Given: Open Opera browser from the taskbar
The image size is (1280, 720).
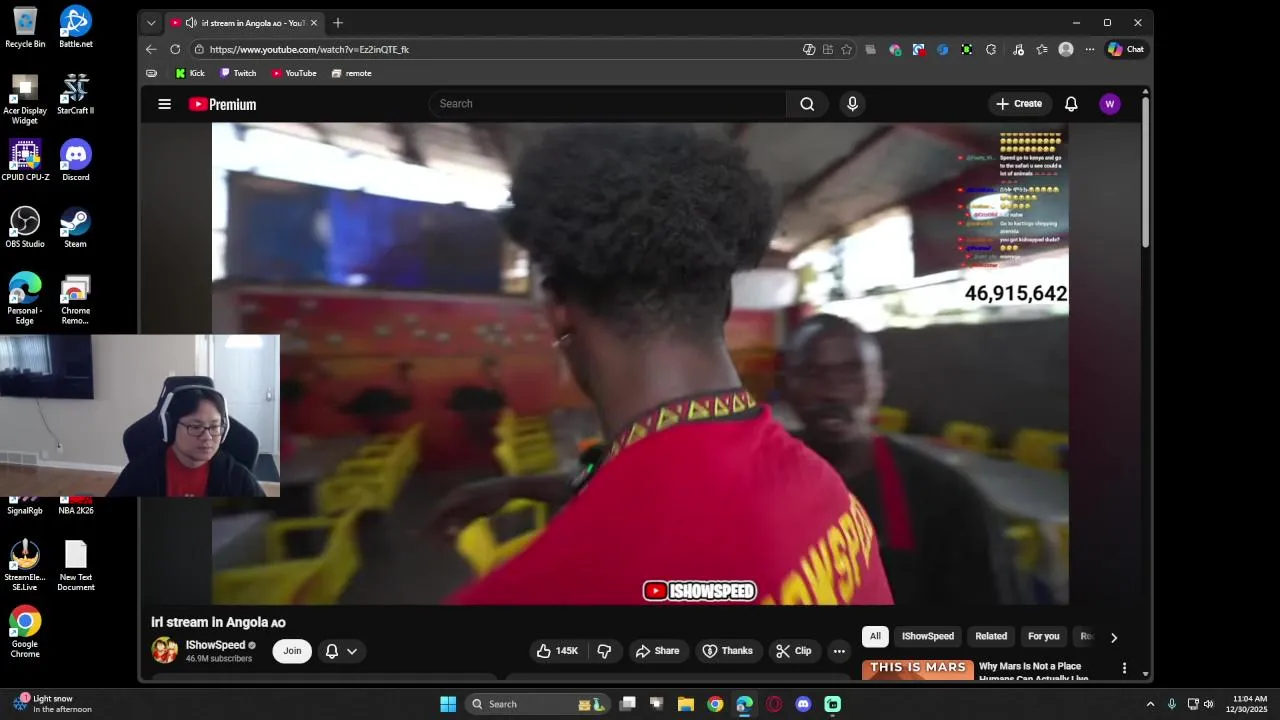Looking at the screenshot, I should 774,704.
